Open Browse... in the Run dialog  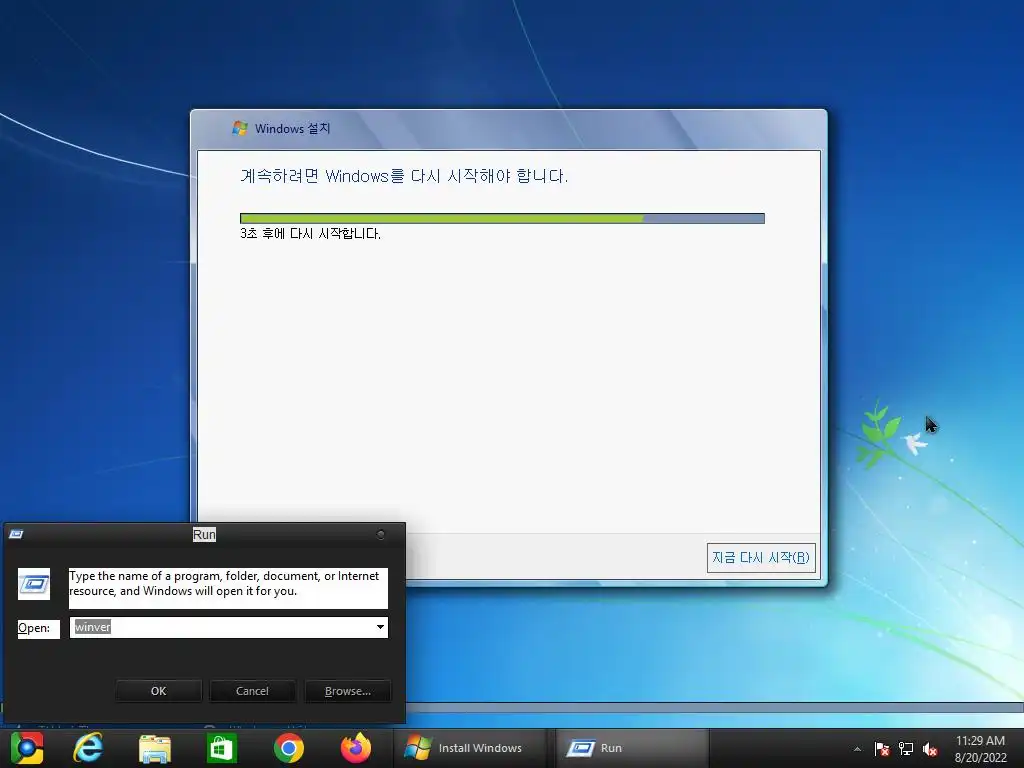tap(347, 691)
